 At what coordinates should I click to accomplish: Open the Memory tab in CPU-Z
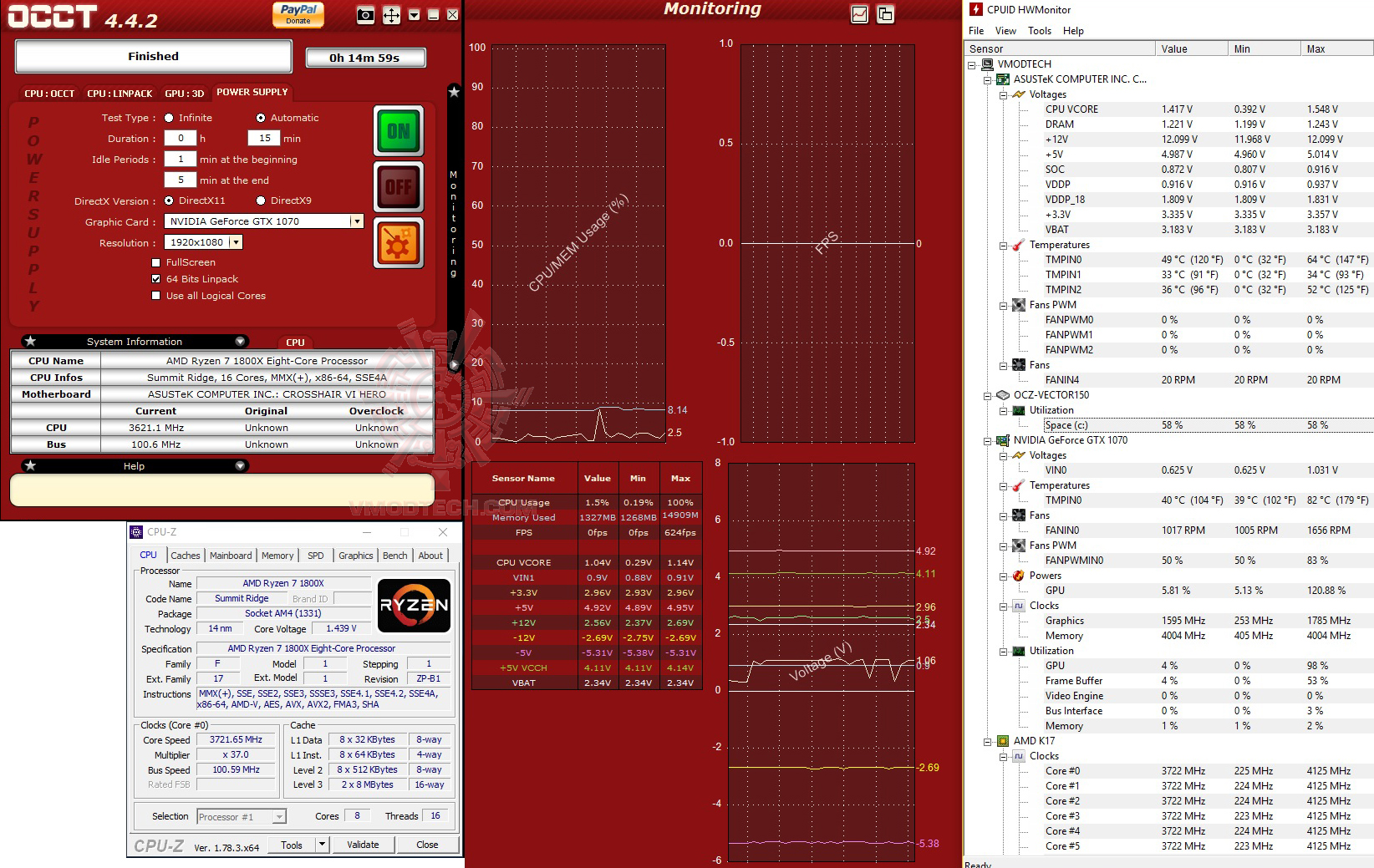(x=277, y=556)
